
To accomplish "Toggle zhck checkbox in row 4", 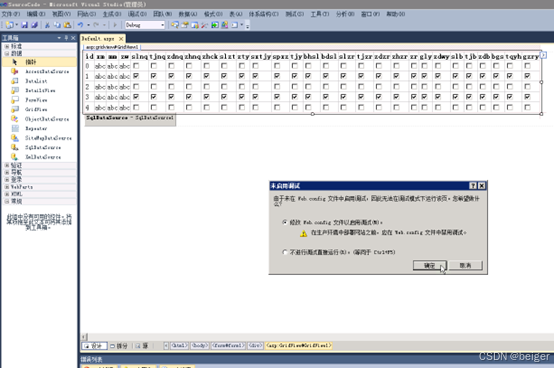I will (x=207, y=107).
